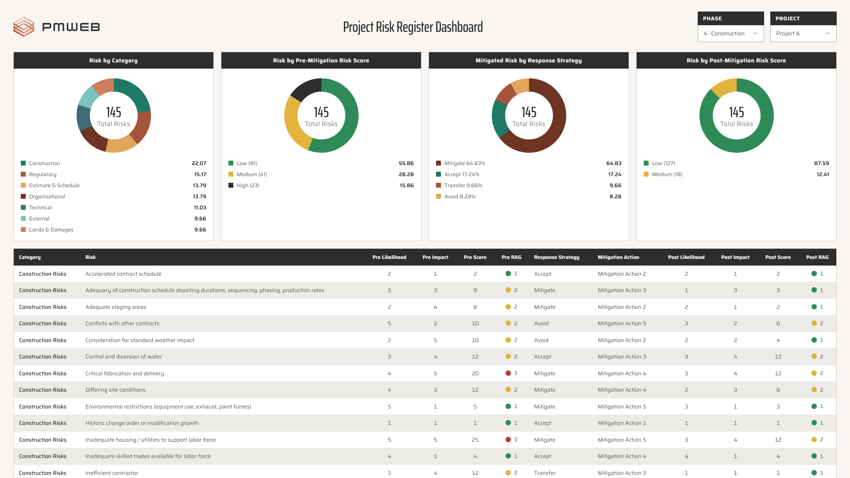Click the Post-Mitigation Risk Score donut chart
850x478 pixels.
(x=737, y=115)
